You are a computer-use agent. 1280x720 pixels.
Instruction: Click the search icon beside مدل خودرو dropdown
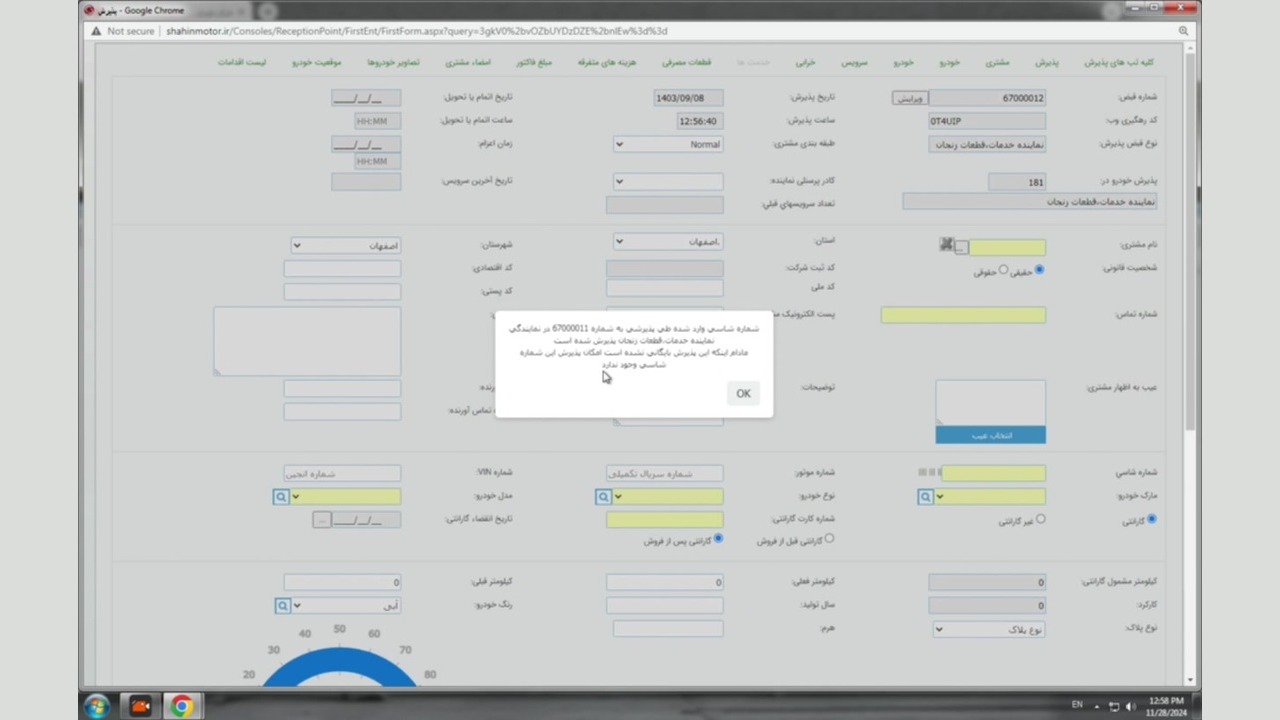point(281,496)
